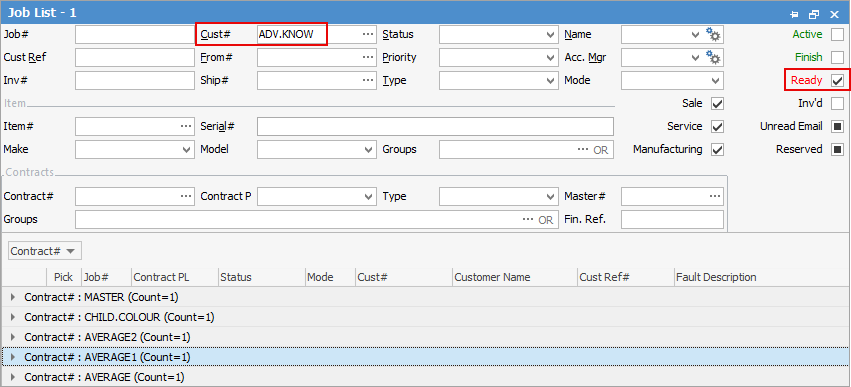The height and width of the screenshot is (387, 851).
Task: Click into the Fin. Ref. input field
Action: (x=672, y=219)
